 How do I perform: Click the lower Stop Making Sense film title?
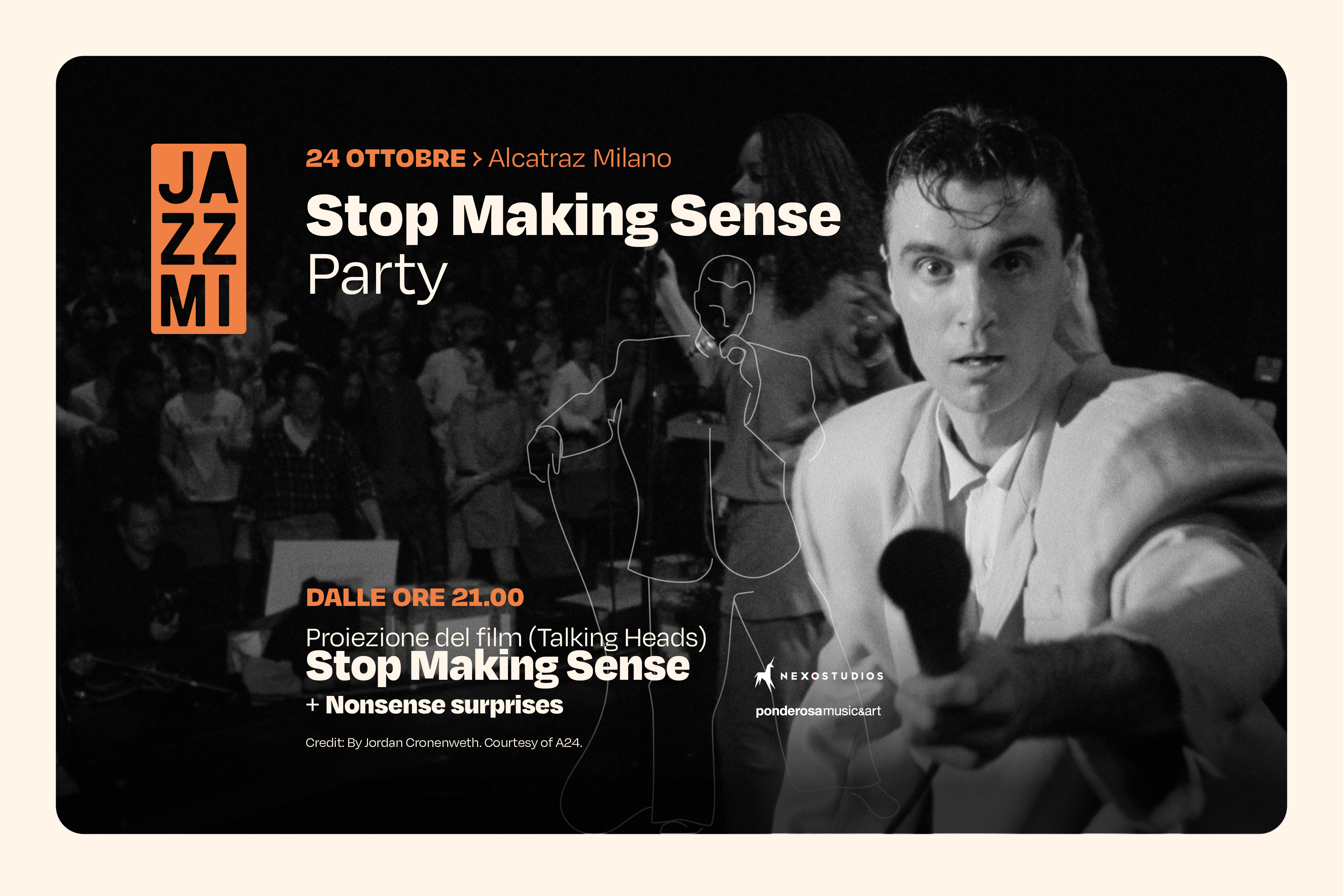(x=497, y=666)
